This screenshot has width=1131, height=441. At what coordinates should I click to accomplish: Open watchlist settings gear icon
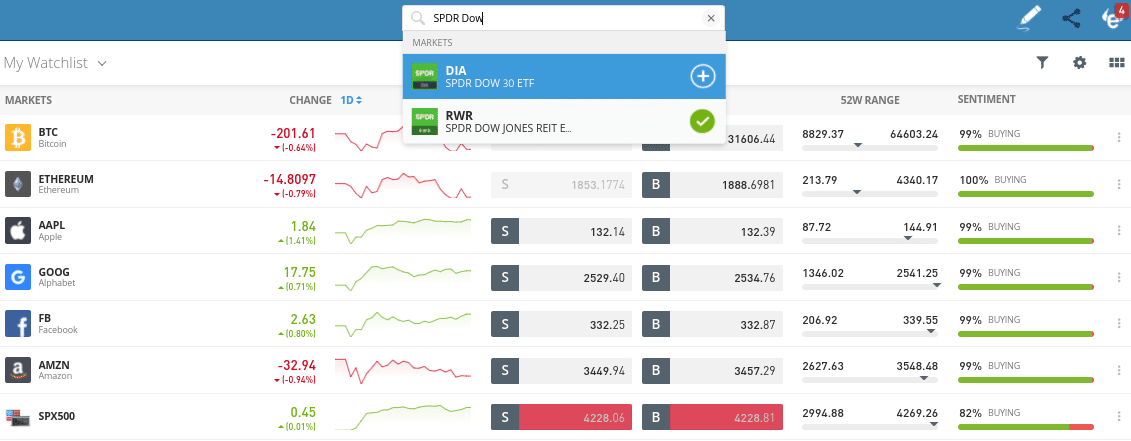tap(1079, 63)
